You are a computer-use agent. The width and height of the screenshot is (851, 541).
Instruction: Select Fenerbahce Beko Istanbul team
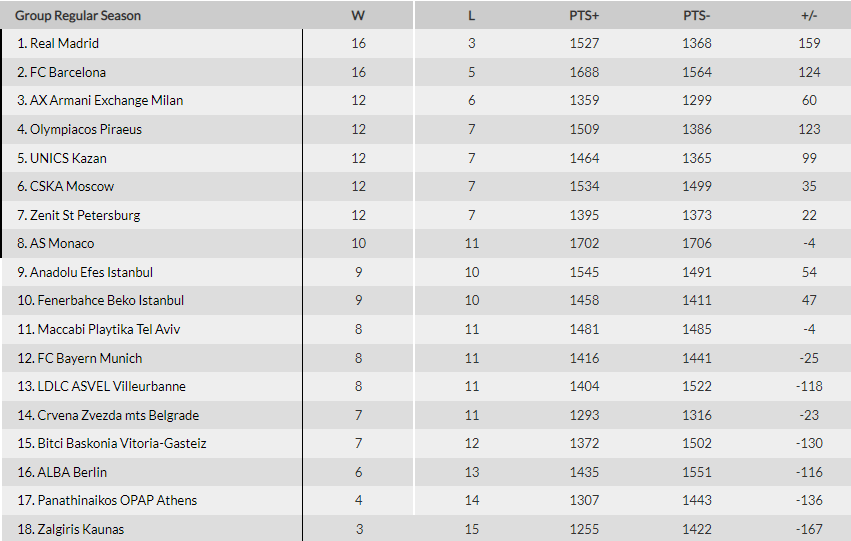pos(111,300)
